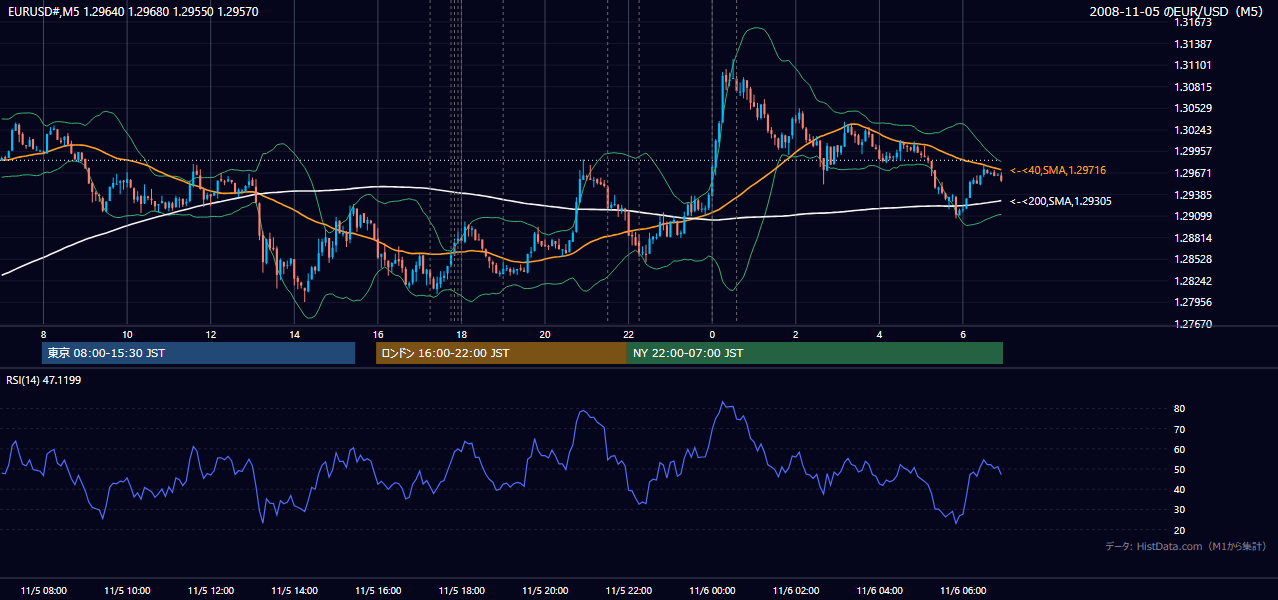Viewport: 1278px width, 600px height.
Task: Click the 11/5 20:00 time label
Action: pos(545,591)
